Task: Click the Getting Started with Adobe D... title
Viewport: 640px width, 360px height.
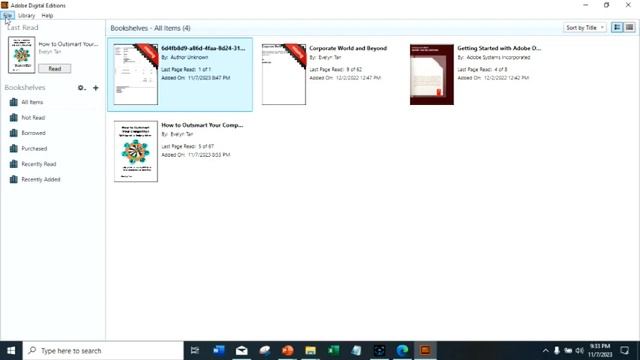Action: coord(499,48)
